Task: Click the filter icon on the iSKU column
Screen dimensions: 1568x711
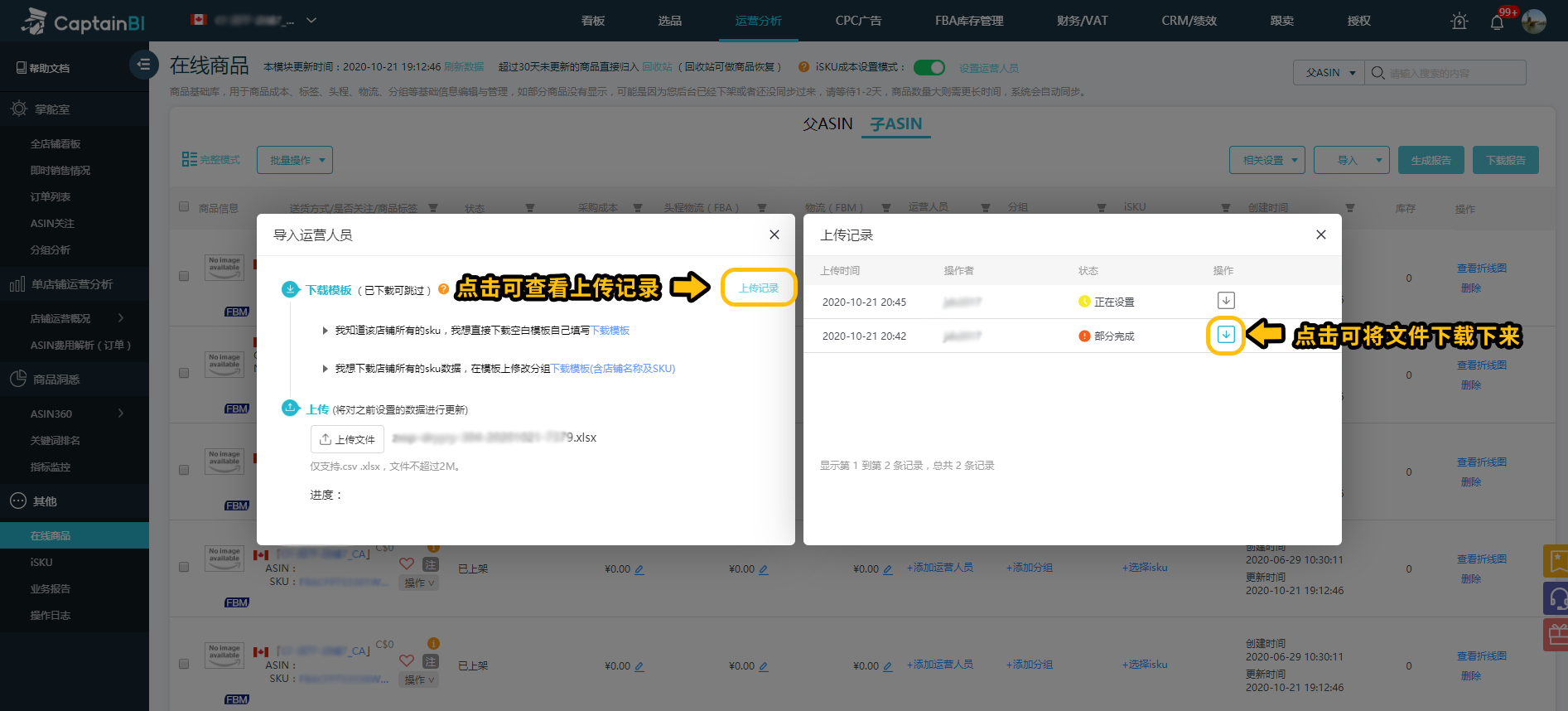Action: [1225, 208]
